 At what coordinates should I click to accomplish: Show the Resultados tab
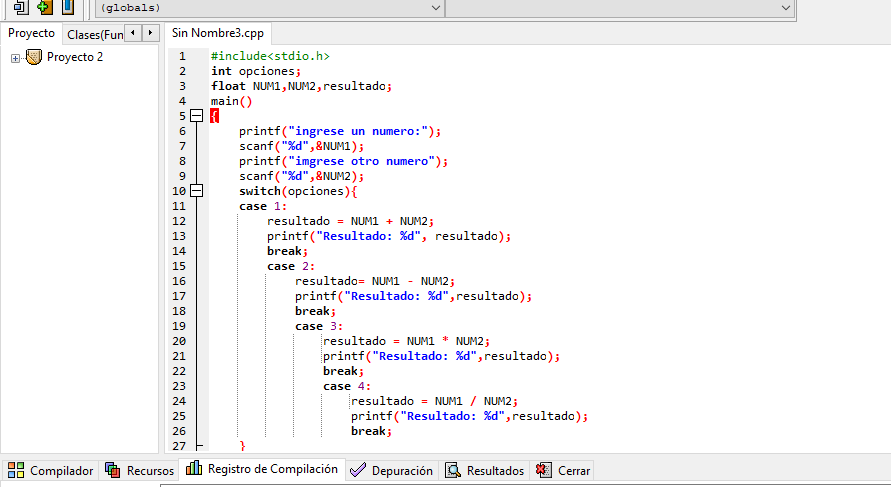(x=485, y=470)
